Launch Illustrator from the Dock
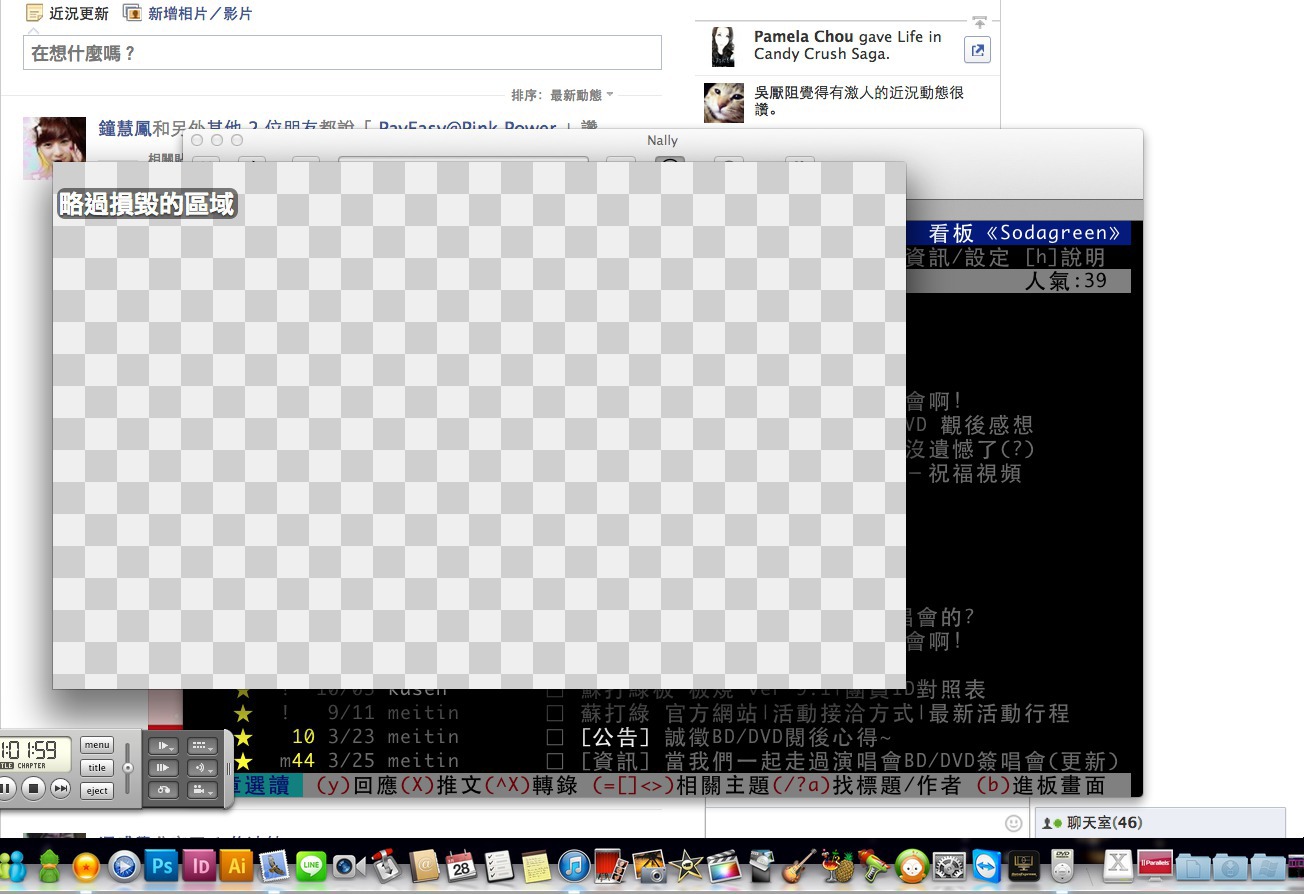 (x=237, y=866)
